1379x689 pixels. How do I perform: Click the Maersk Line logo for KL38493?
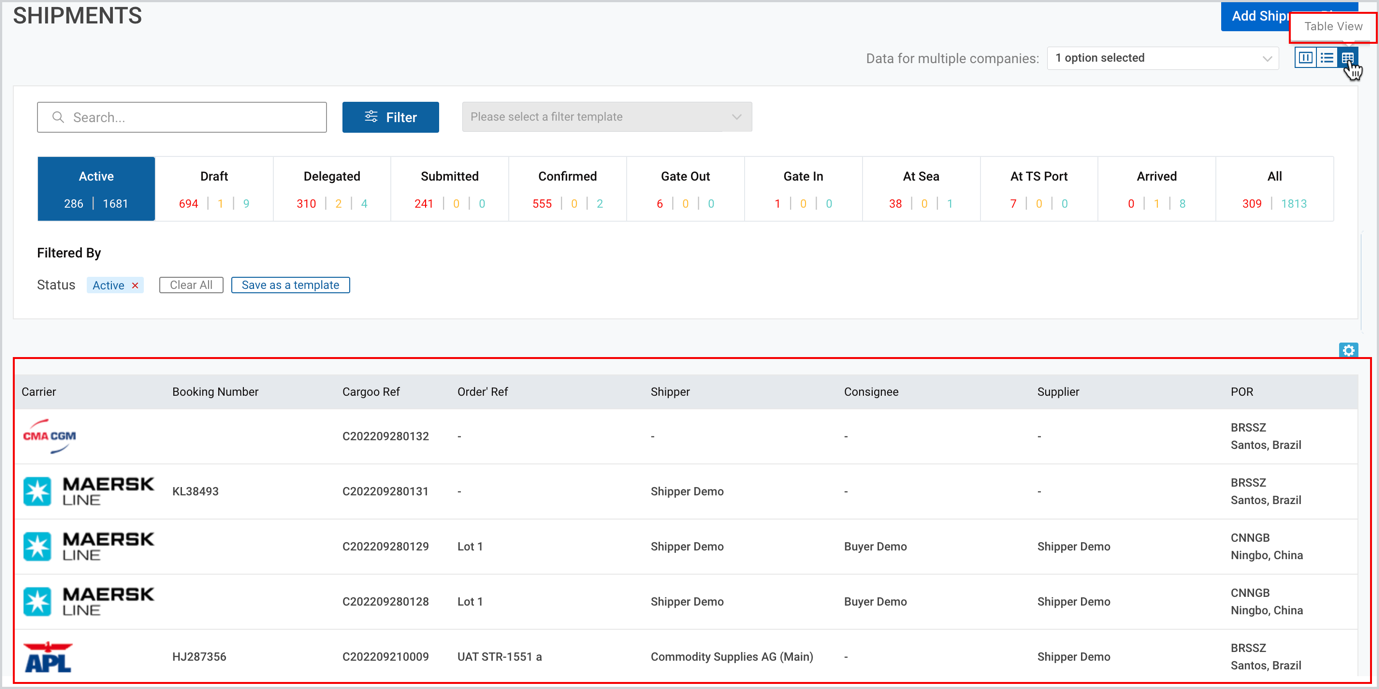click(x=89, y=491)
